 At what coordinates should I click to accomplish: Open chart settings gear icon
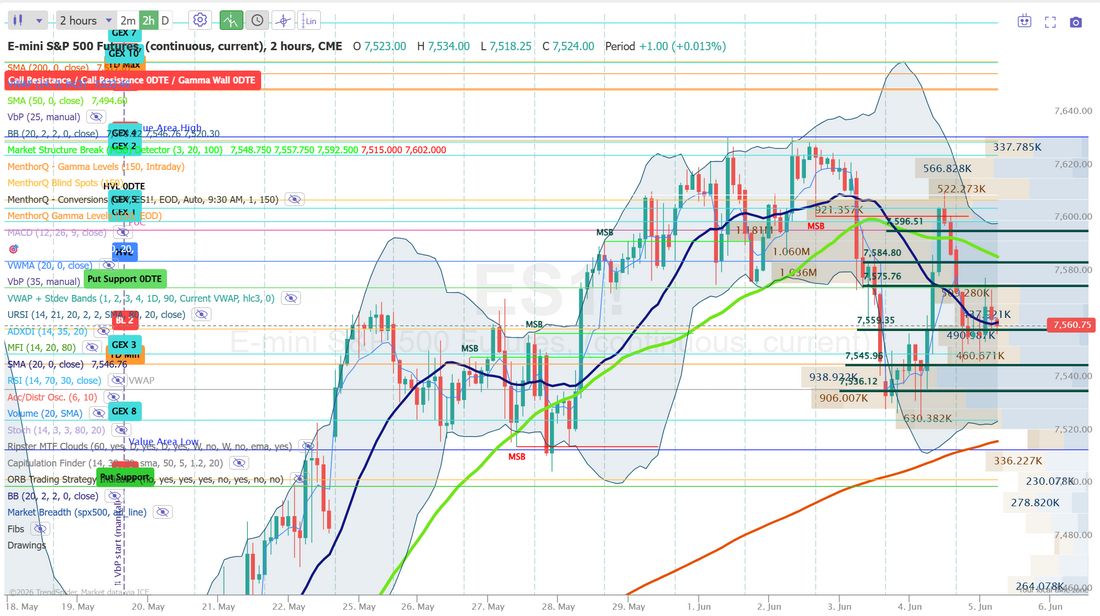(x=200, y=20)
